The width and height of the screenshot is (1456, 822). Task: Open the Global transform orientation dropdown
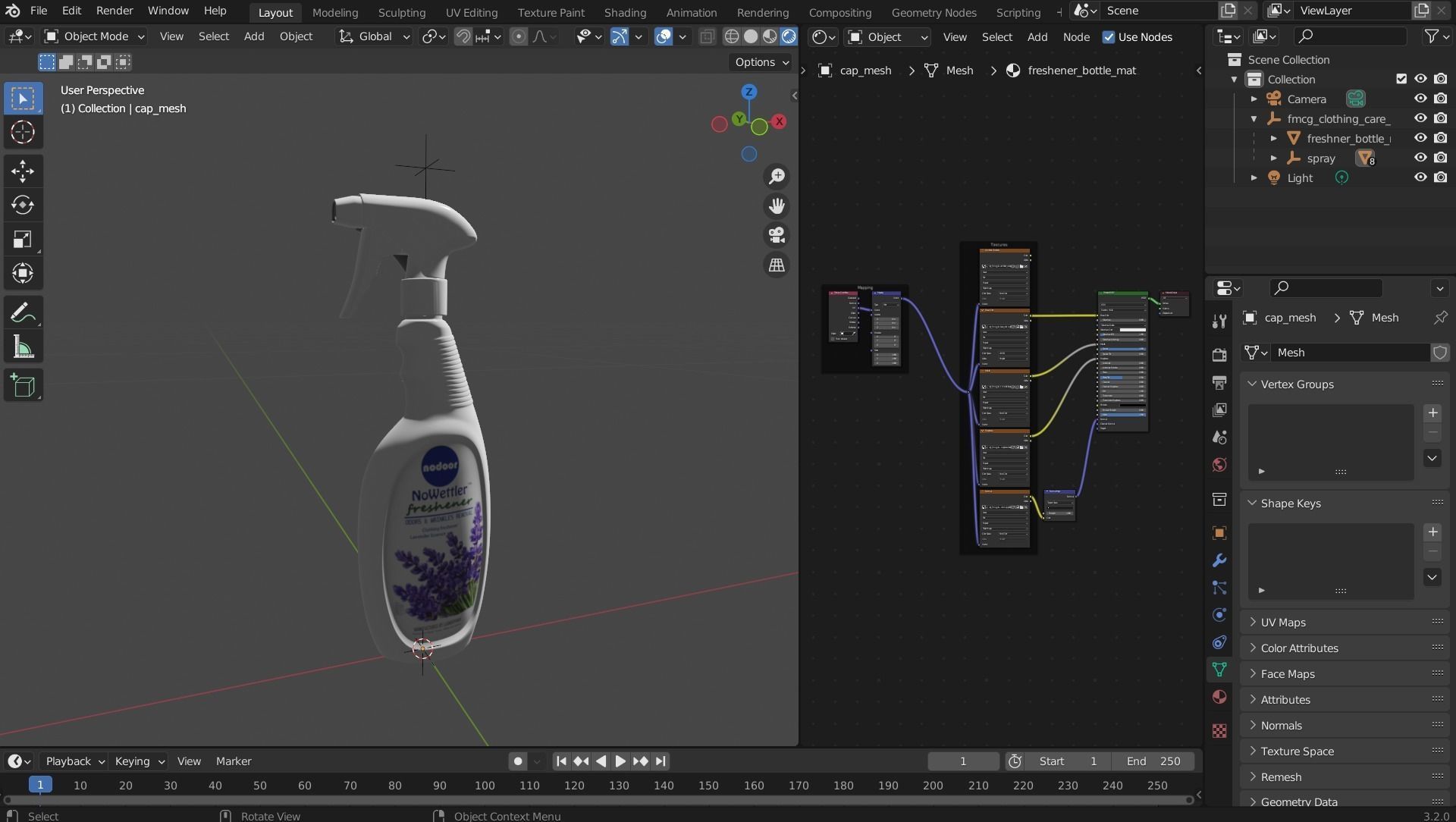(x=375, y=36)
